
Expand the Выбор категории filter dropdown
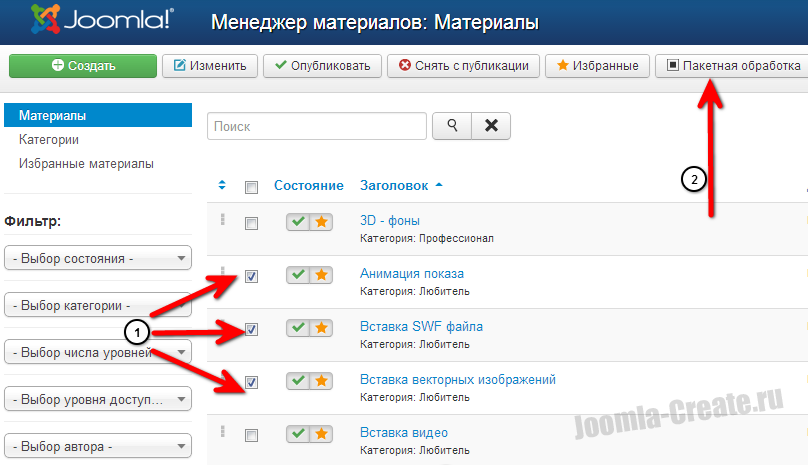[97, 306]
